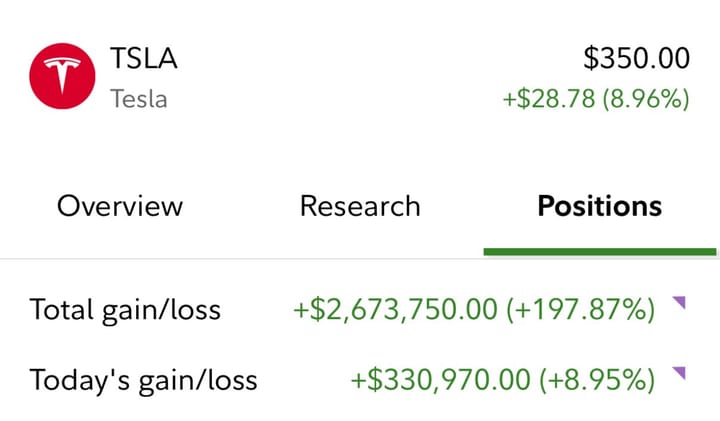Image resolution: width=720 pixels, height=421 pixels.
Task: Click the green underline below Positions
Action: [600, 251]
